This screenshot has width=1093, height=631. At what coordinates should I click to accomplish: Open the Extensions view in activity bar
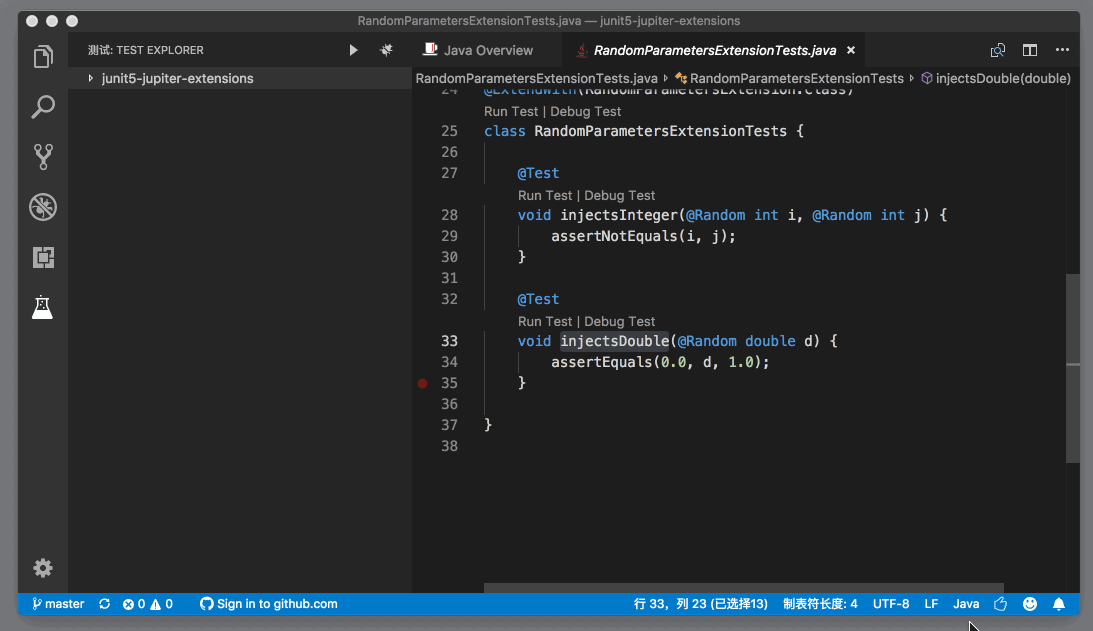pyautogui.click(x=43, y=257)
